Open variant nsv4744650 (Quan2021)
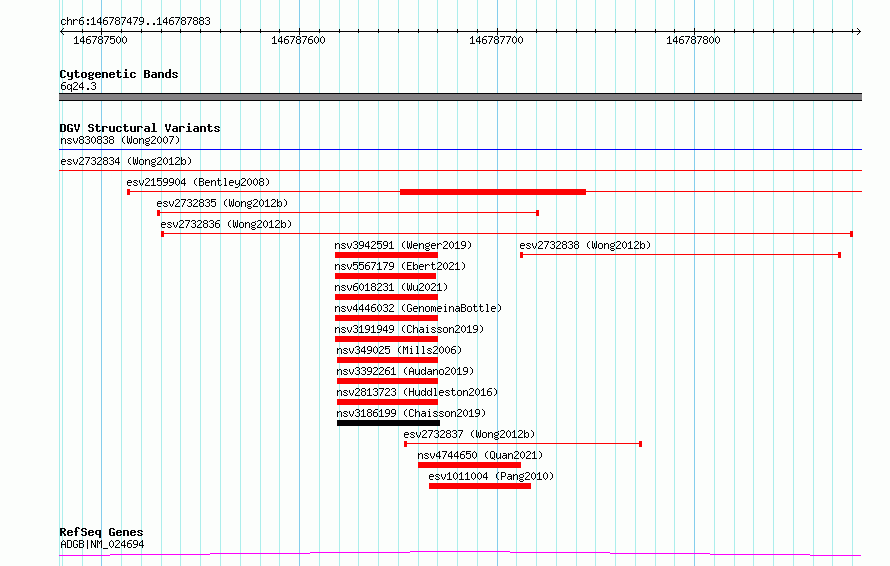The image size is (890, 566). pyautogui.click(x=480, y=455)
